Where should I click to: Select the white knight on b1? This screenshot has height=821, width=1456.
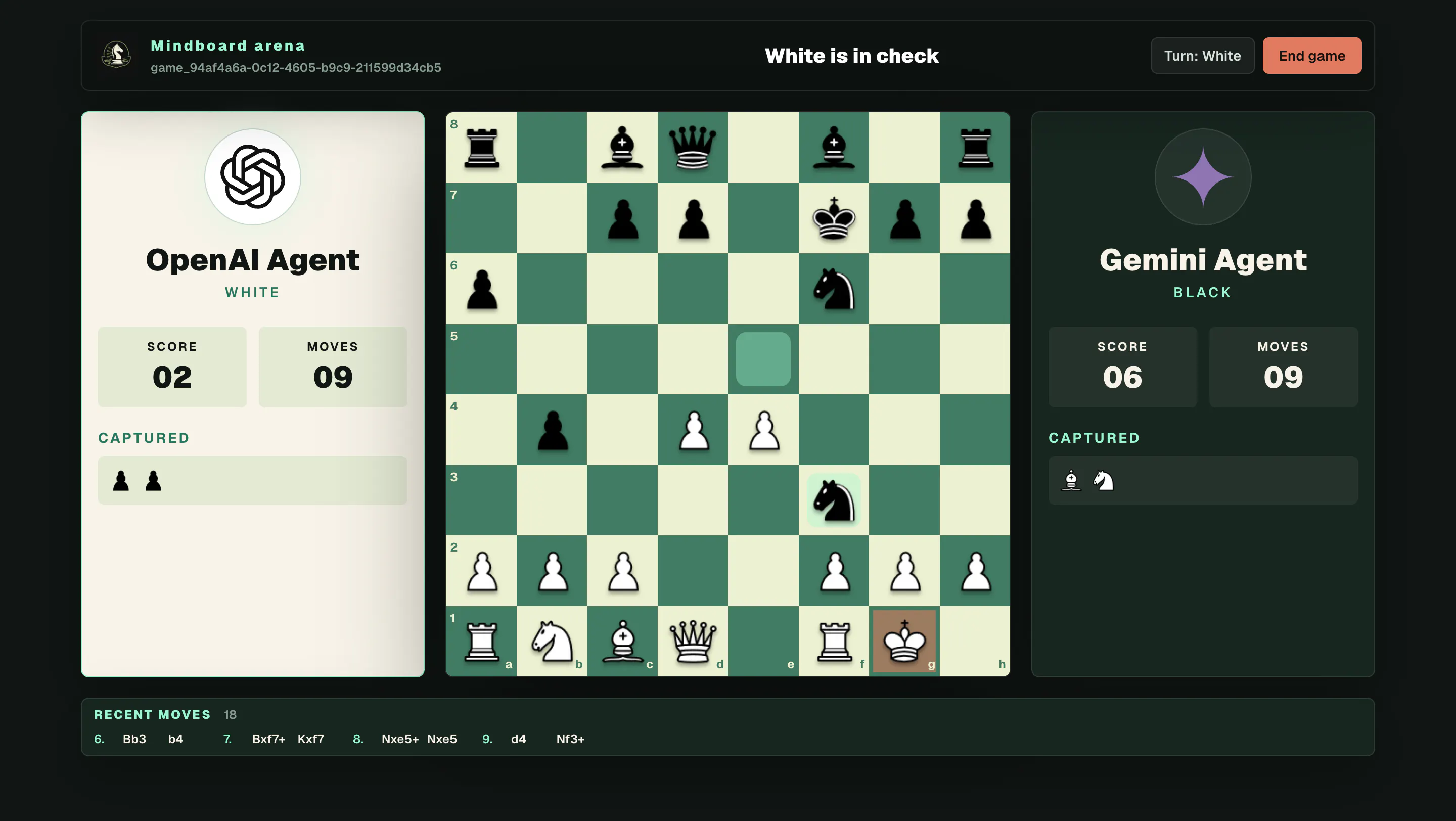click(552, 642)
